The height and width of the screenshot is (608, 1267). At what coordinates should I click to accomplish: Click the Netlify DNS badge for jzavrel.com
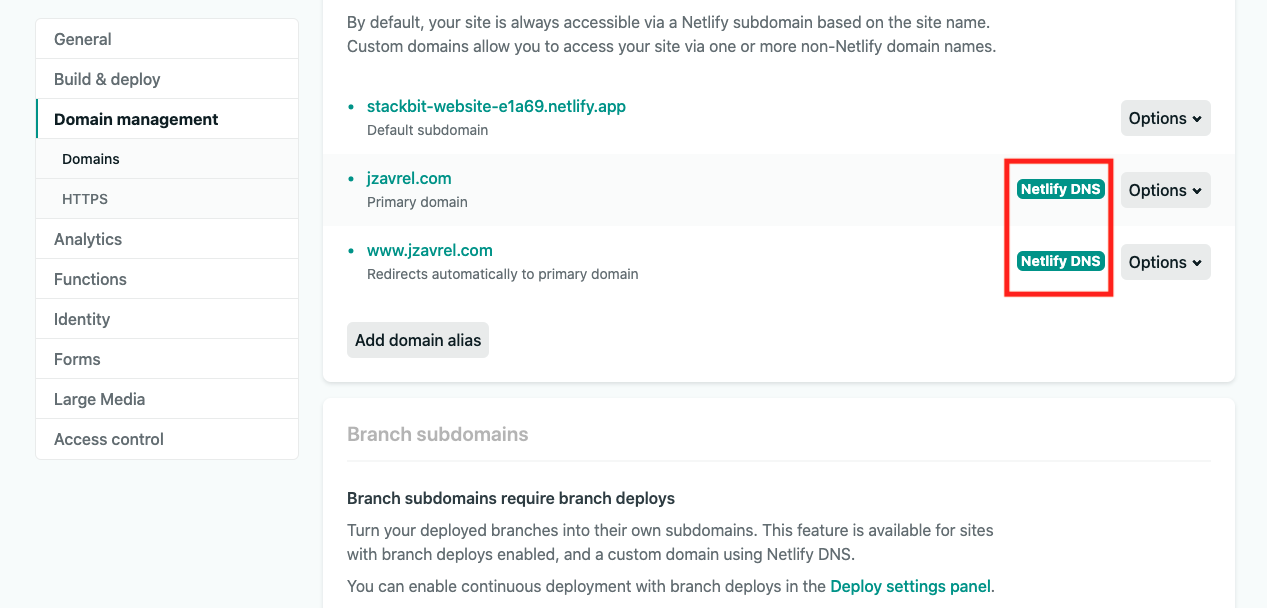(1060, 189)
